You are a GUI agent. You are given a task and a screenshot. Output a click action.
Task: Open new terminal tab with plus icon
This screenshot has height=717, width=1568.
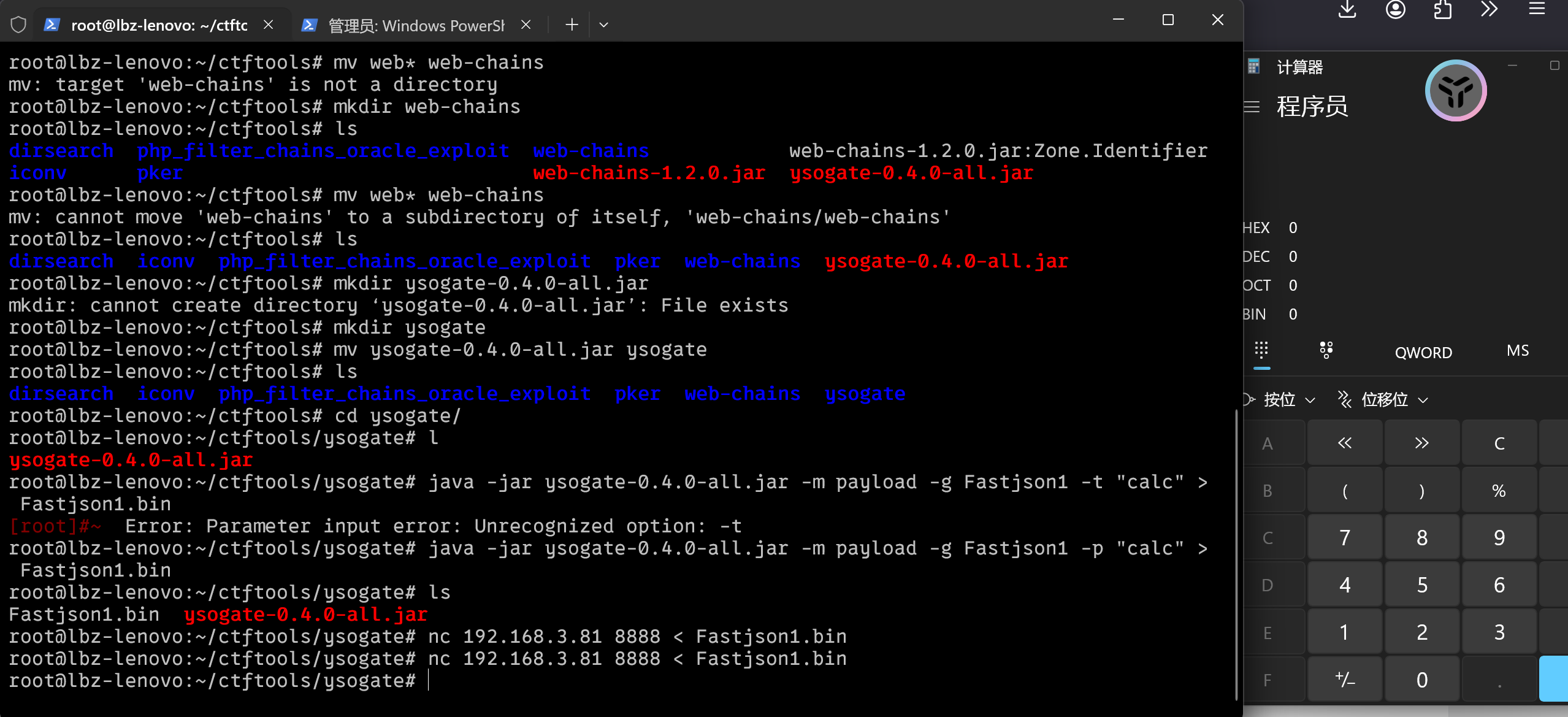[x=572, y=25]
